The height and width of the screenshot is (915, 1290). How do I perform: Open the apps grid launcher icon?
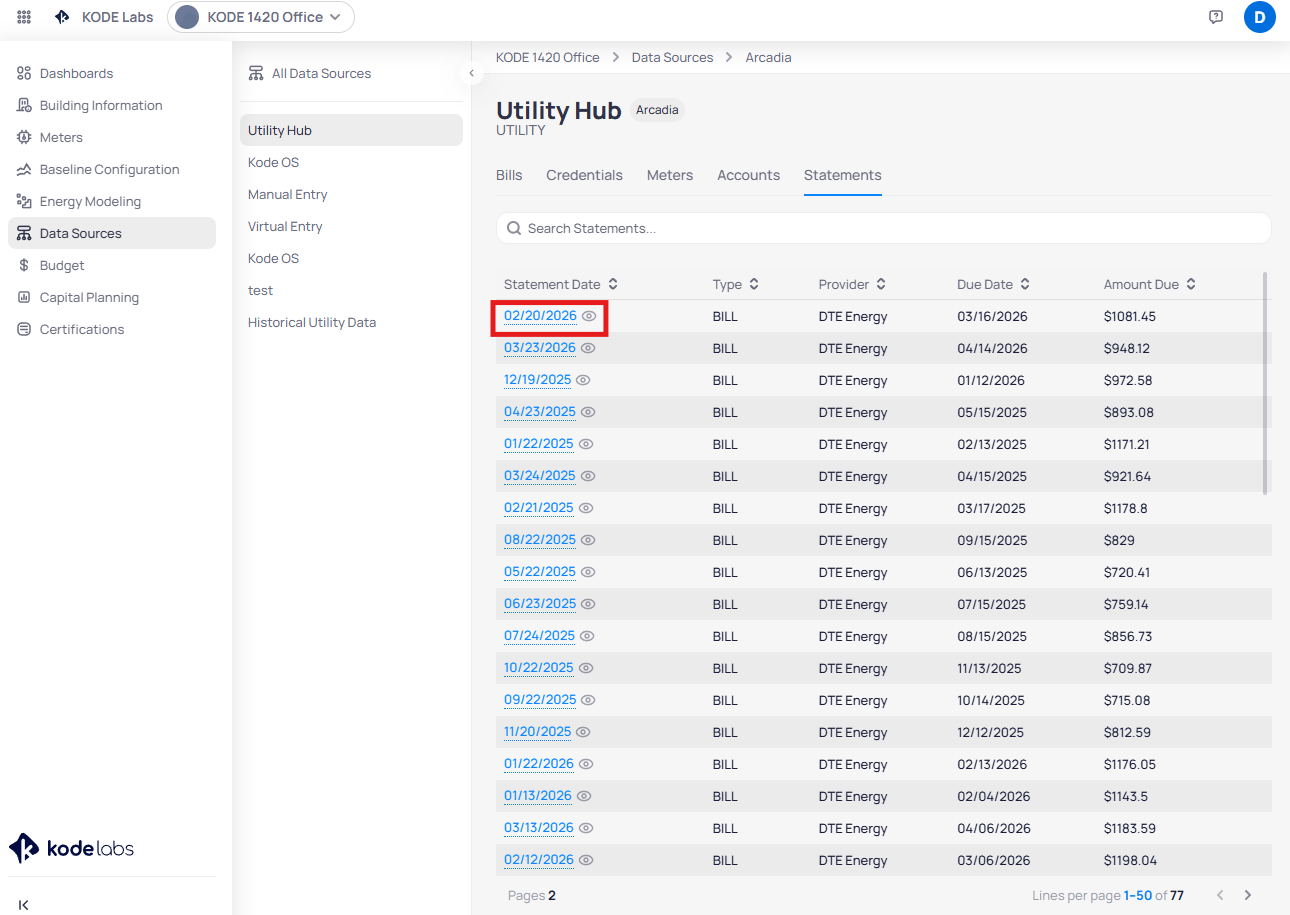(24, 17)
